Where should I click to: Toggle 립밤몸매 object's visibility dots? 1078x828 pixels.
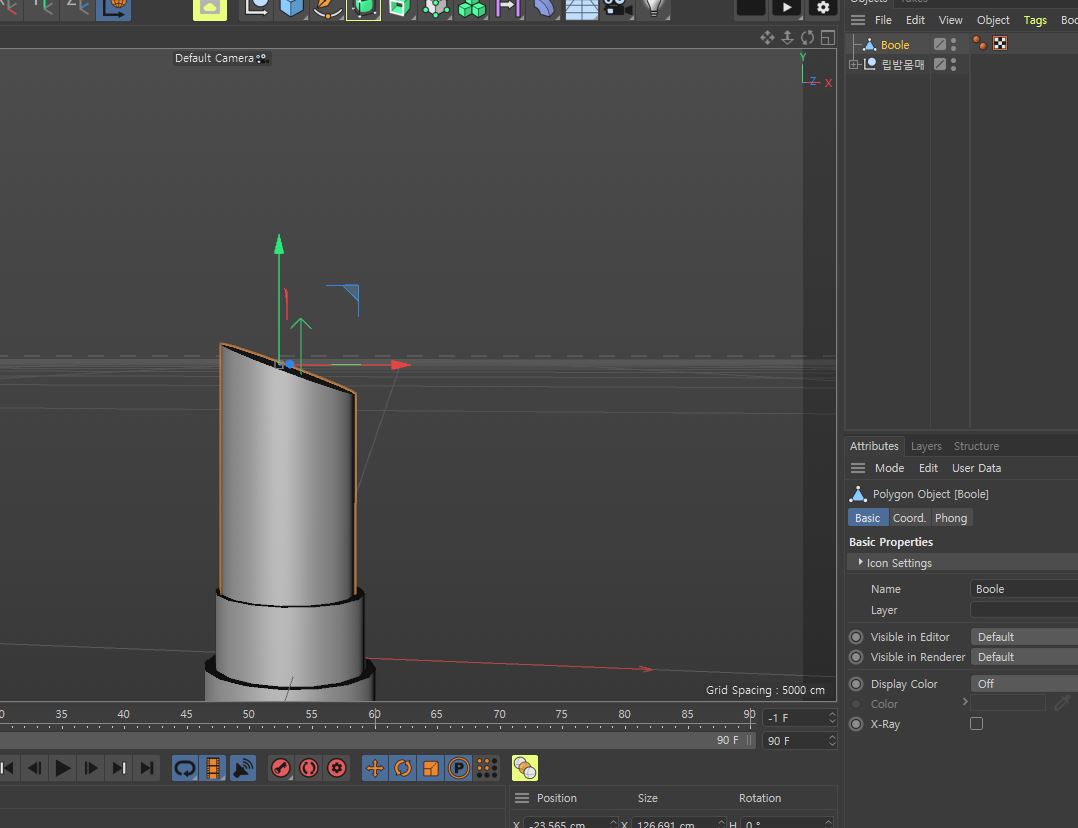tap(954, 64)
